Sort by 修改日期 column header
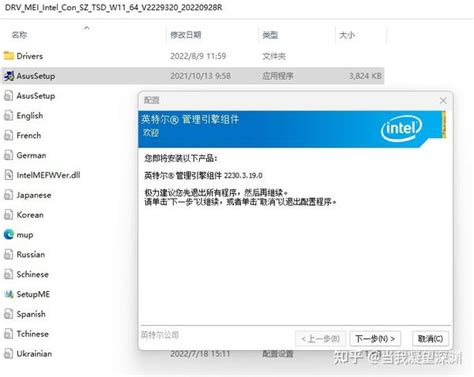 click(186, 35)
